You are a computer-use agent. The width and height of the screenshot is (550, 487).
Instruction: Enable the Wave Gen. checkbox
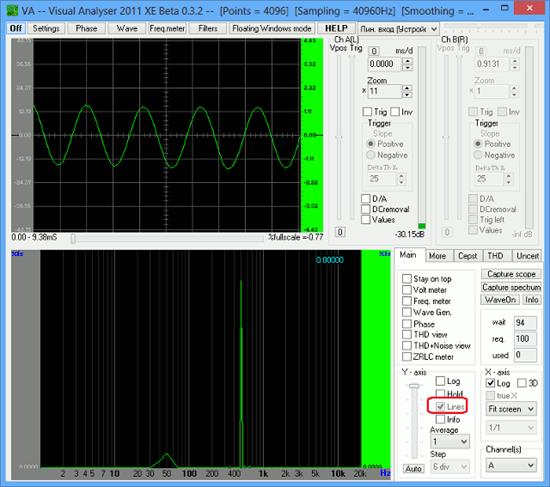[x=407, y=312]
